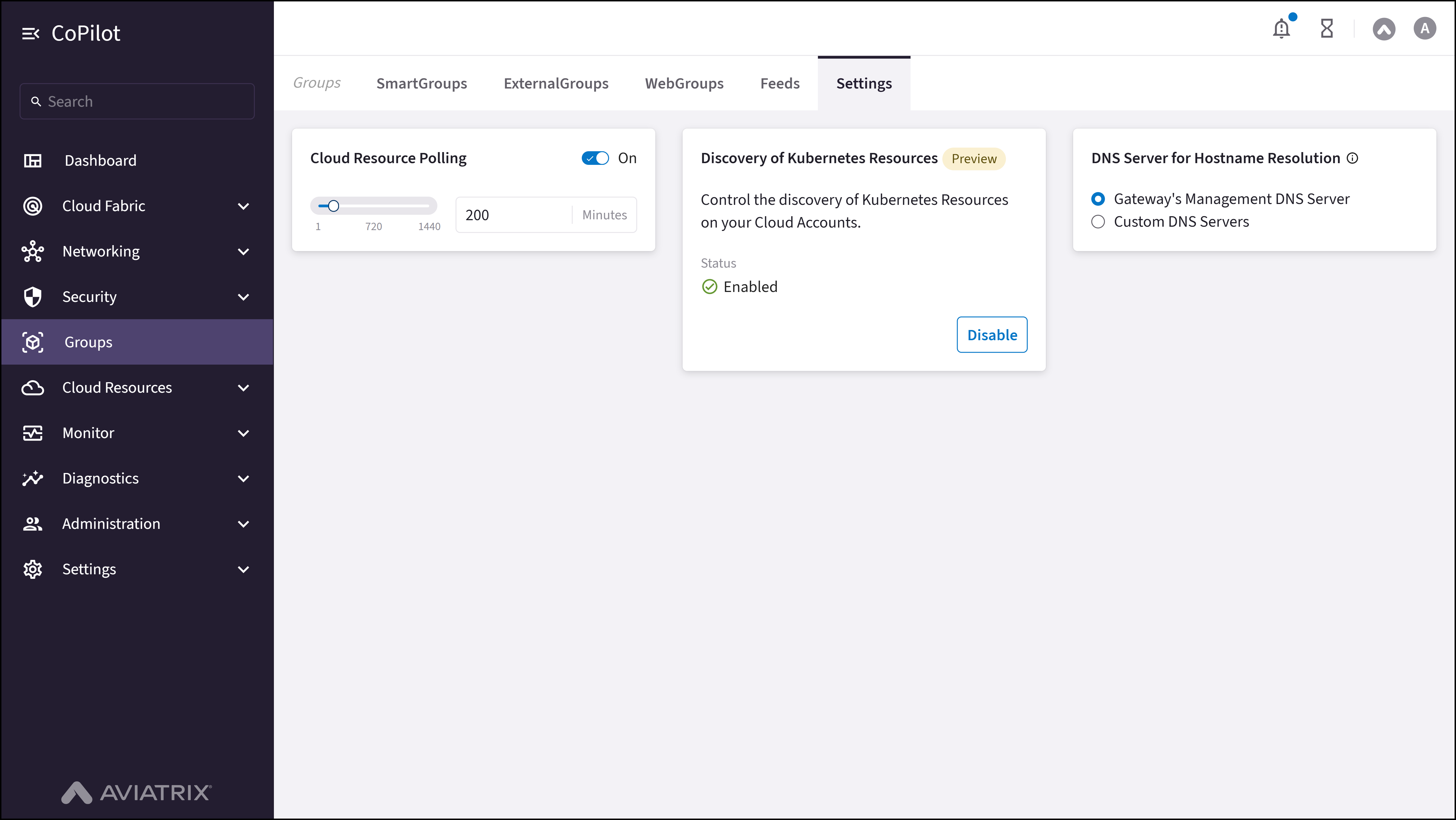The image size is (1456, 820).
Task: Select the Networking sidebar icon
Action: (x=32, y=251)
